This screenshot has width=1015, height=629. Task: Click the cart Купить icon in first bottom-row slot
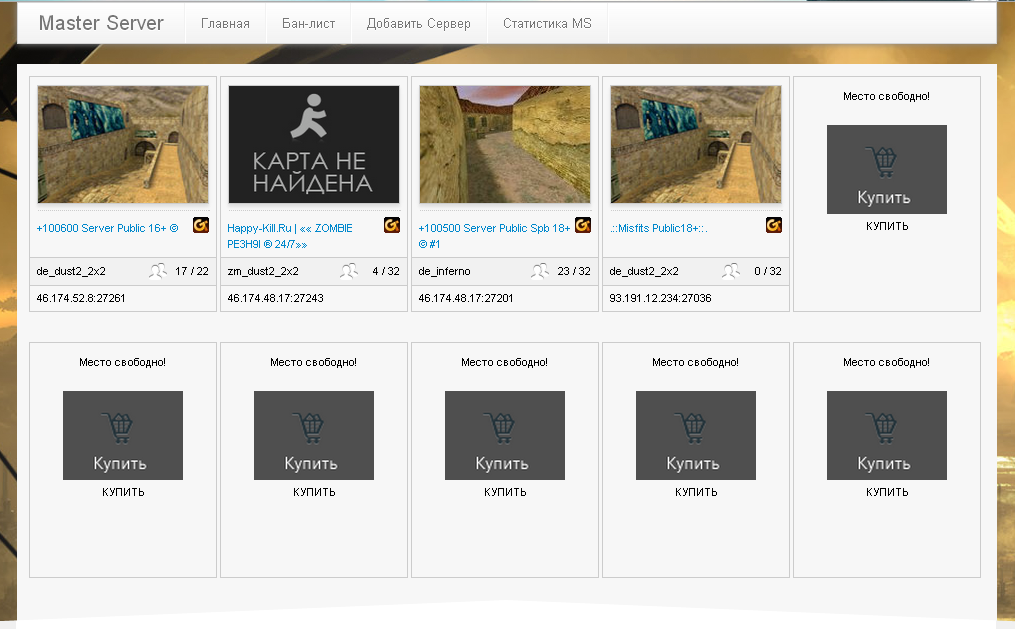coord(123,435)
